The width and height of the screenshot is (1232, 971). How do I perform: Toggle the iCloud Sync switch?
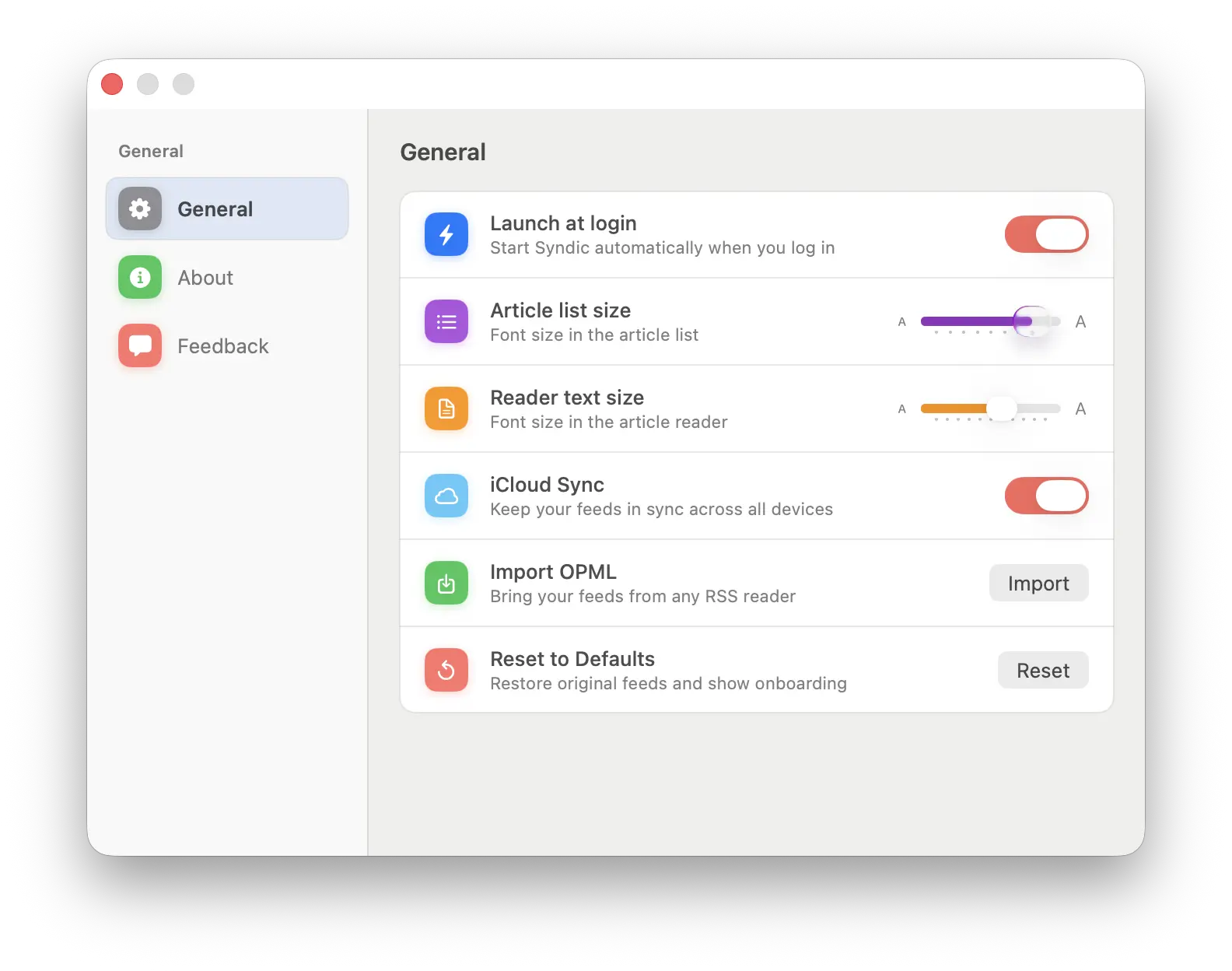tap(1046, 496)
